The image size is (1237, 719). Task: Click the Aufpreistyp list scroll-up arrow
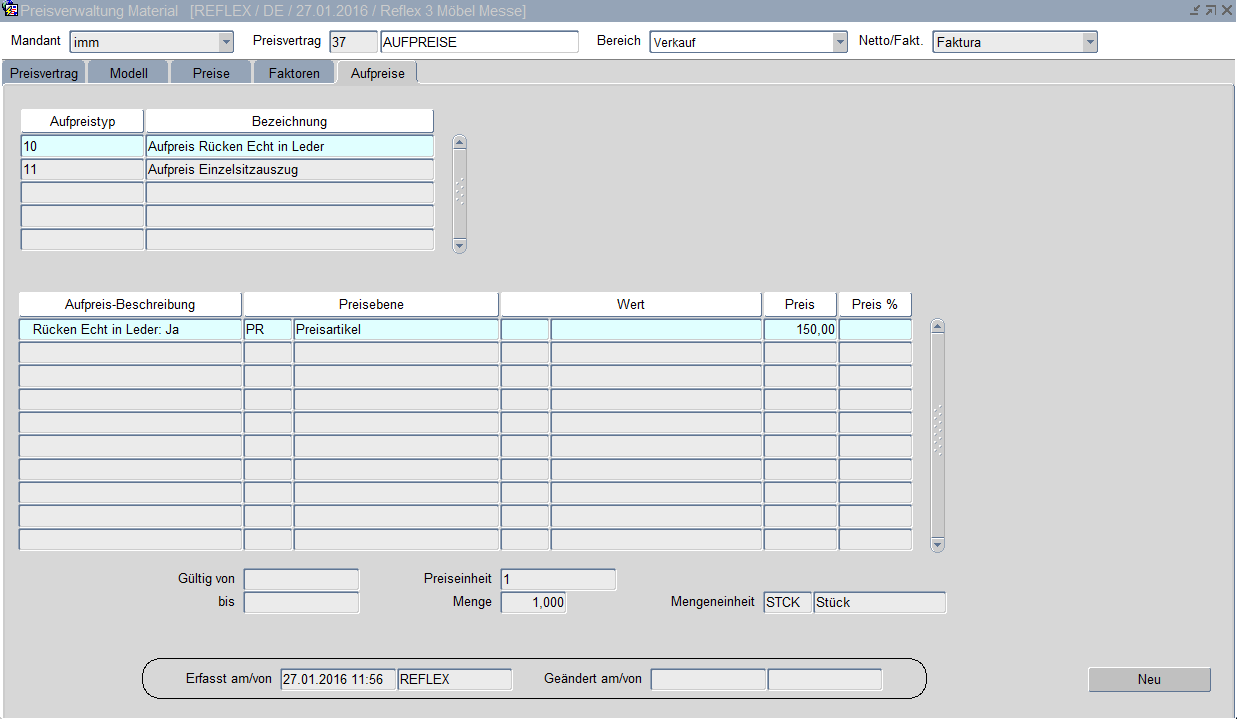pos(460,142)
